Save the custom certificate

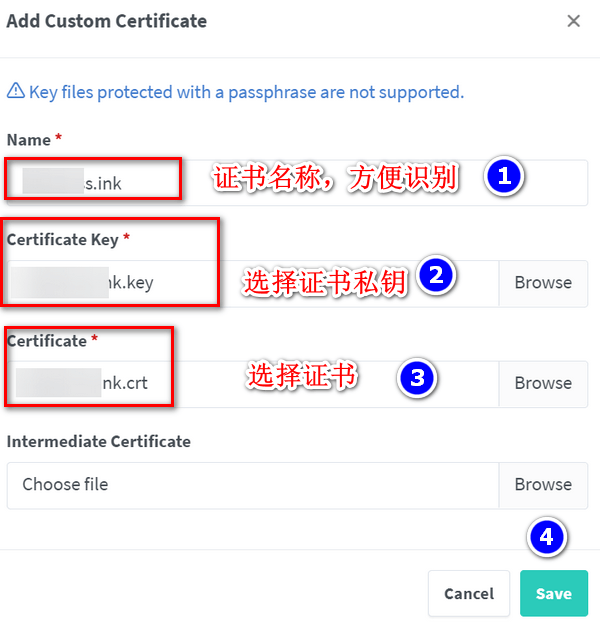tap(553, 594)
